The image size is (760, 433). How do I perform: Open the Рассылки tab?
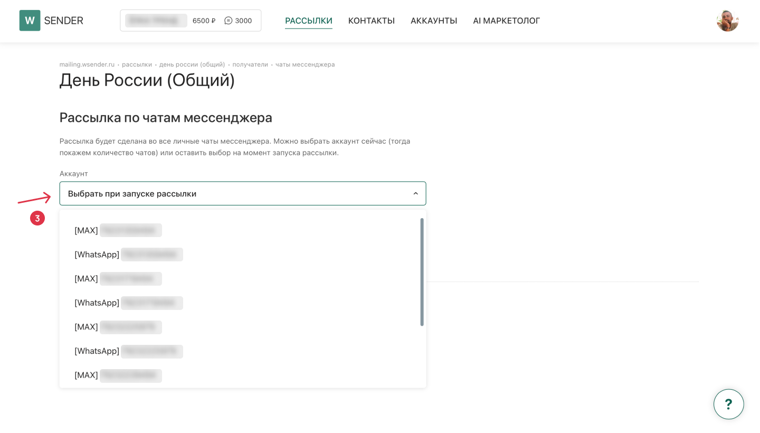(x=308, y=21)
